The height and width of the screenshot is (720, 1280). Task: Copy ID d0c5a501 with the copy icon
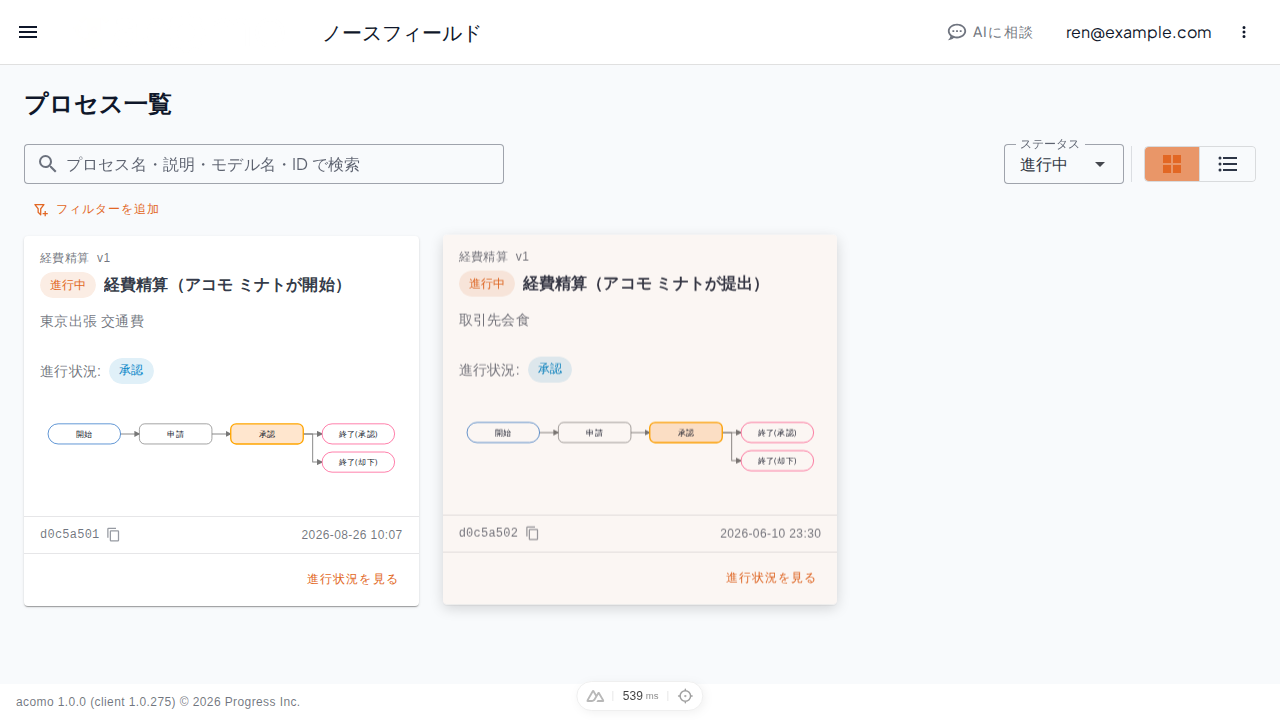pyautogui.click(x=114, y=535)
